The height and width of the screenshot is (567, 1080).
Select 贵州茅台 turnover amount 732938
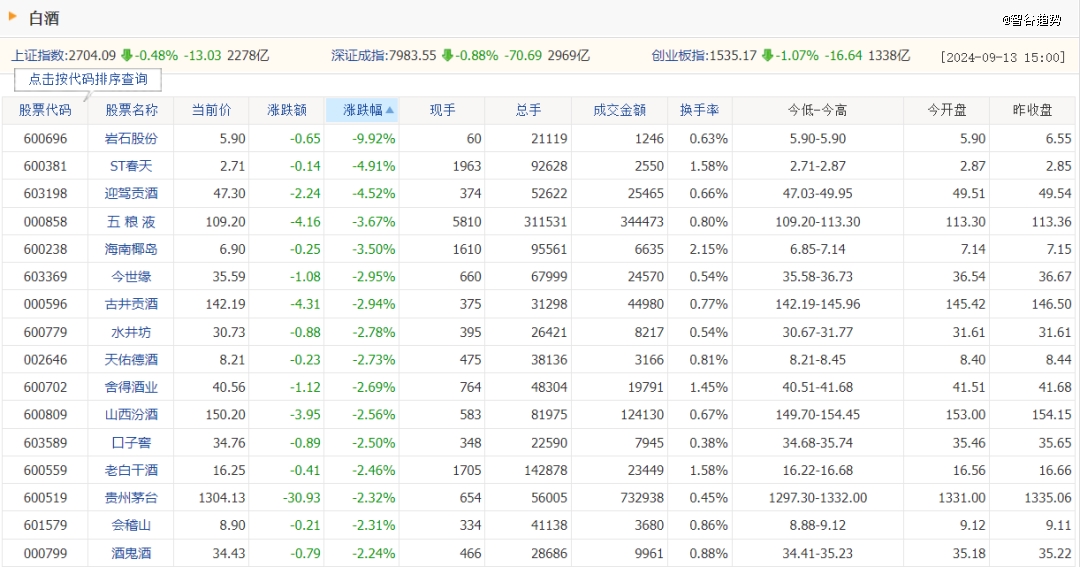[642, 497]
